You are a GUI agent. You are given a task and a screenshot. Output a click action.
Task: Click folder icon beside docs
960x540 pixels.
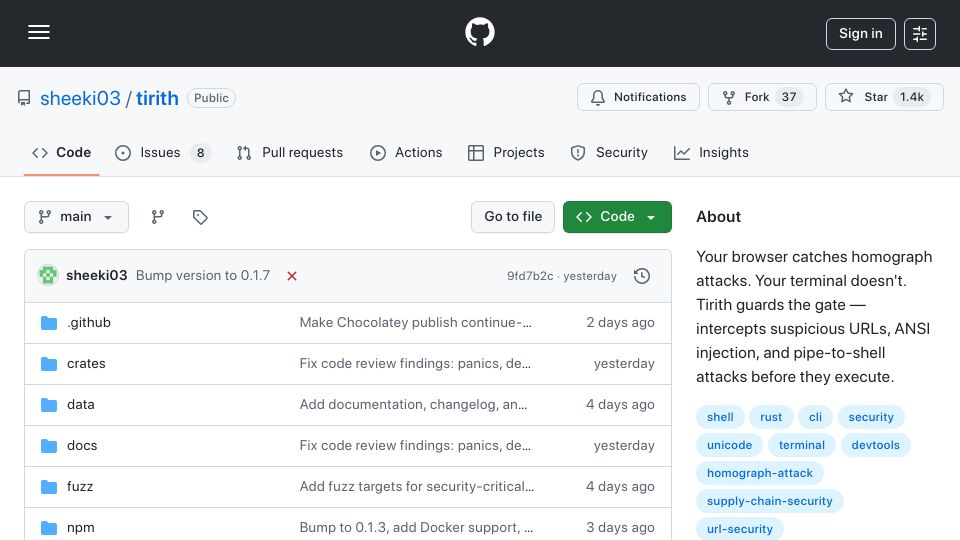tap(49, 446)
